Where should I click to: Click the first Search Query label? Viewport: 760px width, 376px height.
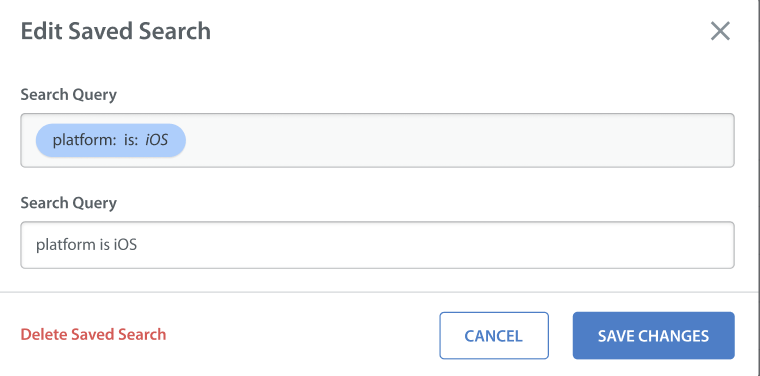pos(68,94)
